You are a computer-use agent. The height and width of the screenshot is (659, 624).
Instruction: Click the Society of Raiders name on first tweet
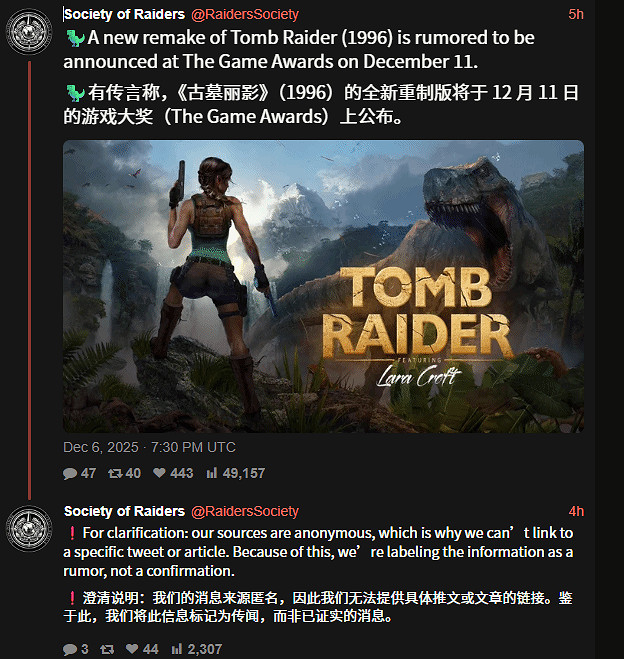click(x=124, y=14)
